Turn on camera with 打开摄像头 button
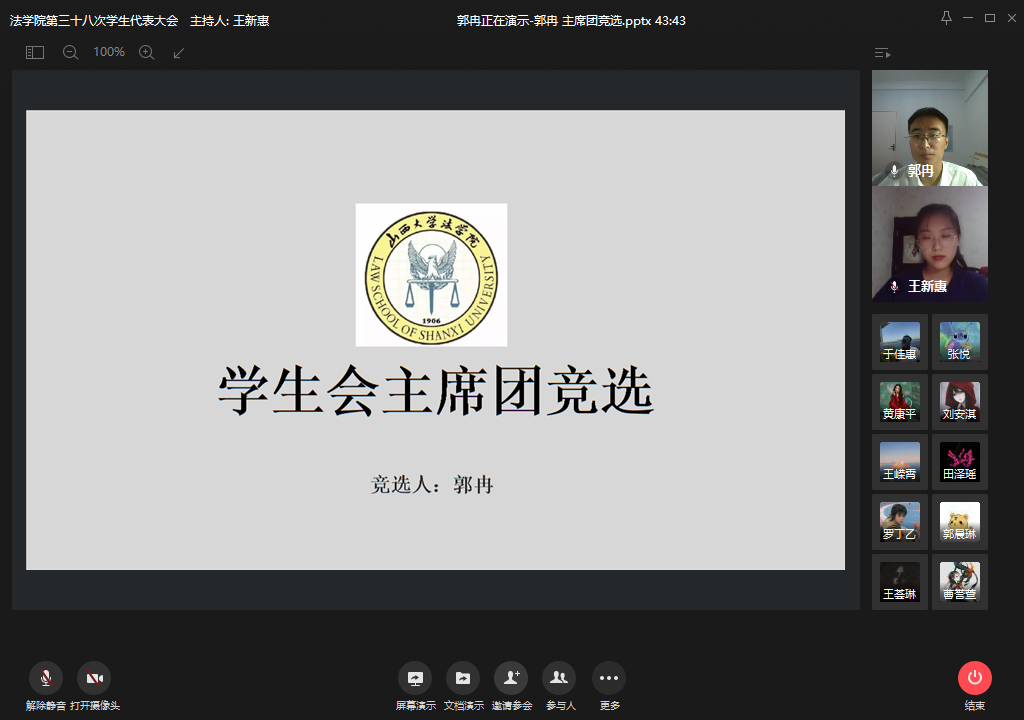The image size is (1024, 720). (95, 687)
